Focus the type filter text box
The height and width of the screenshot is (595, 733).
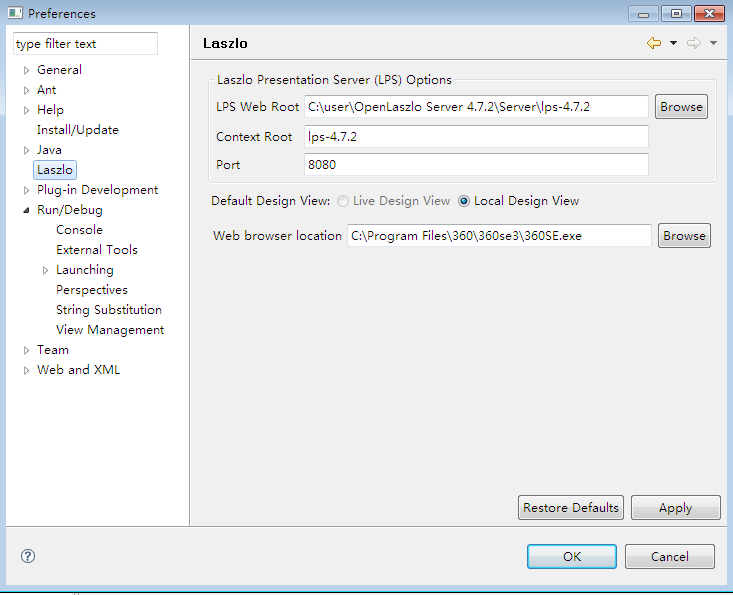pyautogui.click(x=85, y=44)
